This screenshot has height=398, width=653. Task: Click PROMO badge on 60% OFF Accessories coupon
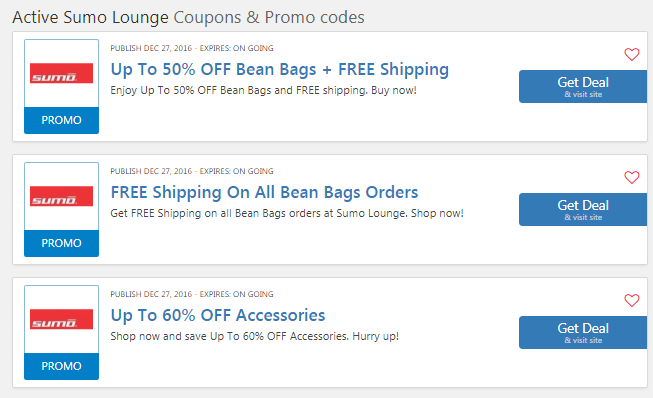(x=61, y=366)
